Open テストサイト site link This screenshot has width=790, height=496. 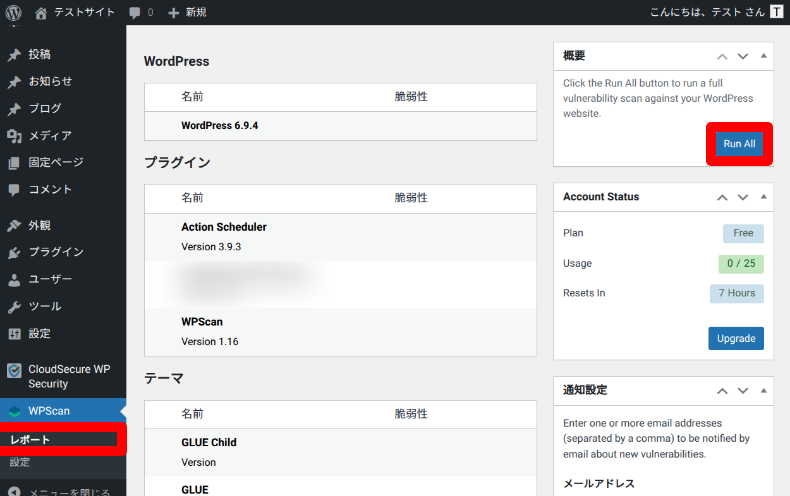[84, 12]
